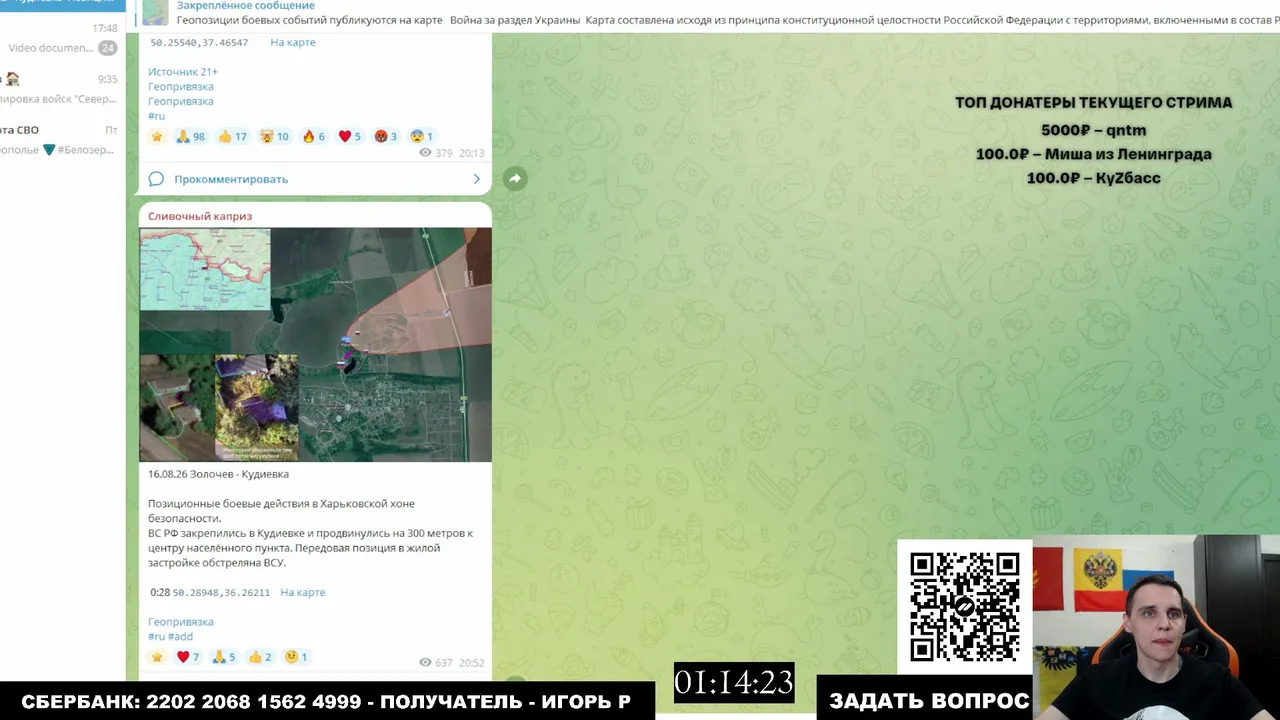React with the fire emoji showing 6

[313, 136]
